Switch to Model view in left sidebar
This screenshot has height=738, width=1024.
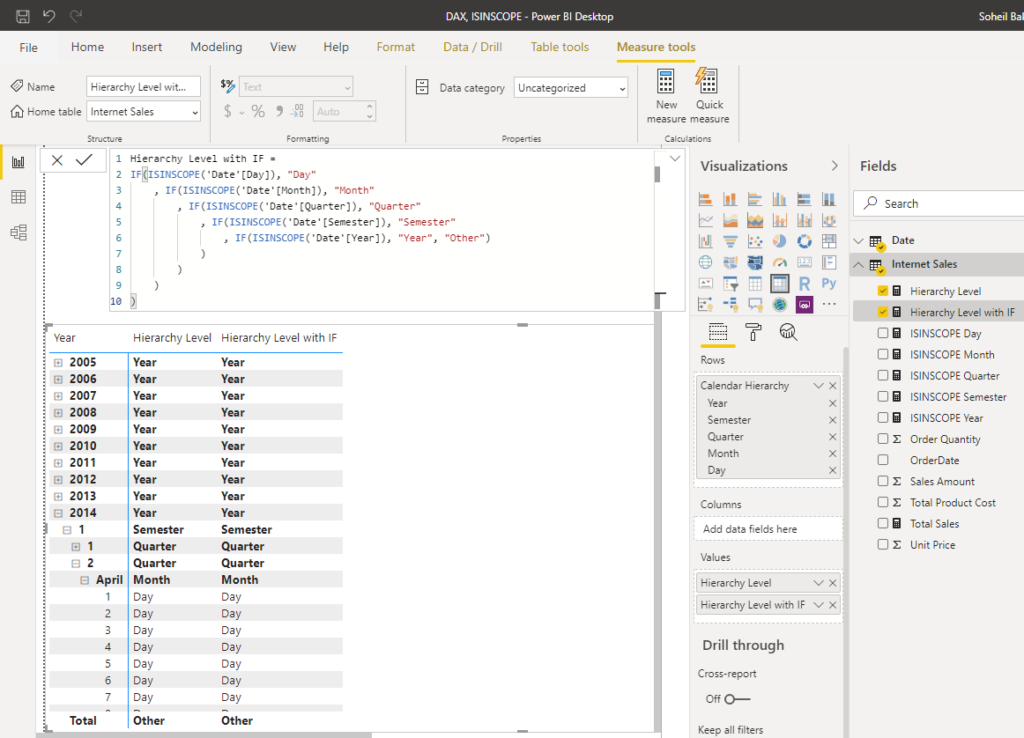(x=18, y=232)
